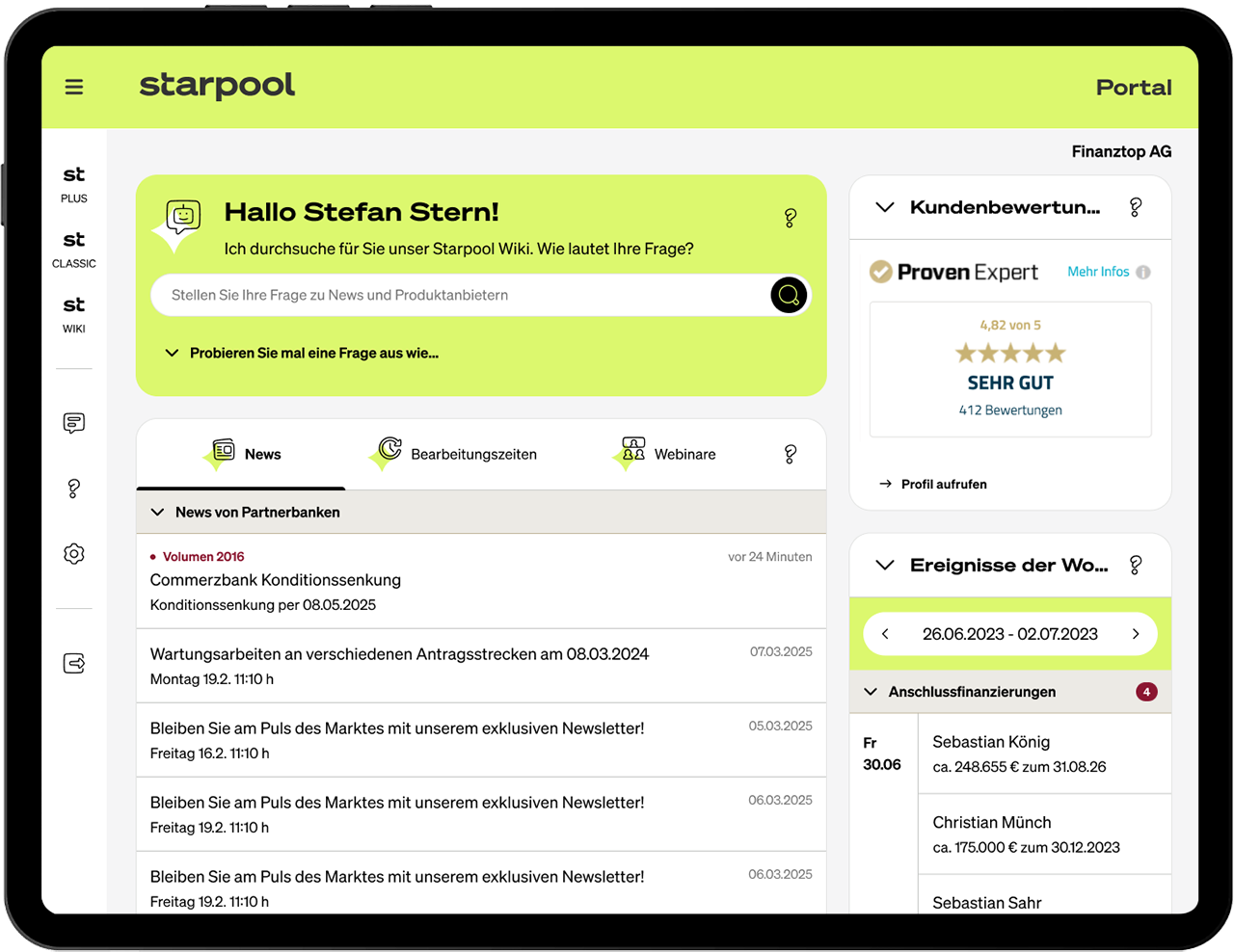
Task: Switch to the Bearbeitungszeiten tab
Action: coord(473,454)
